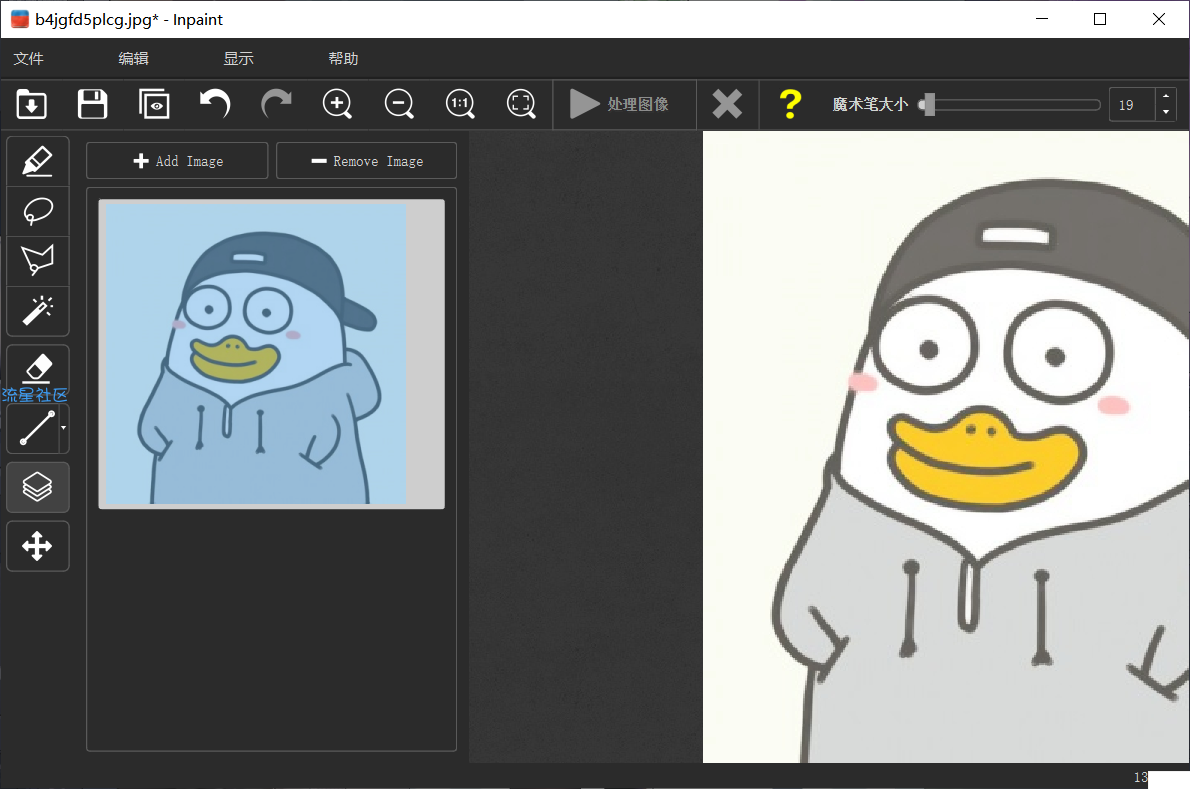Increase magic pen size with up arrow
Viewport: 1190px width, 789px height.
[x=1166, y=96]
